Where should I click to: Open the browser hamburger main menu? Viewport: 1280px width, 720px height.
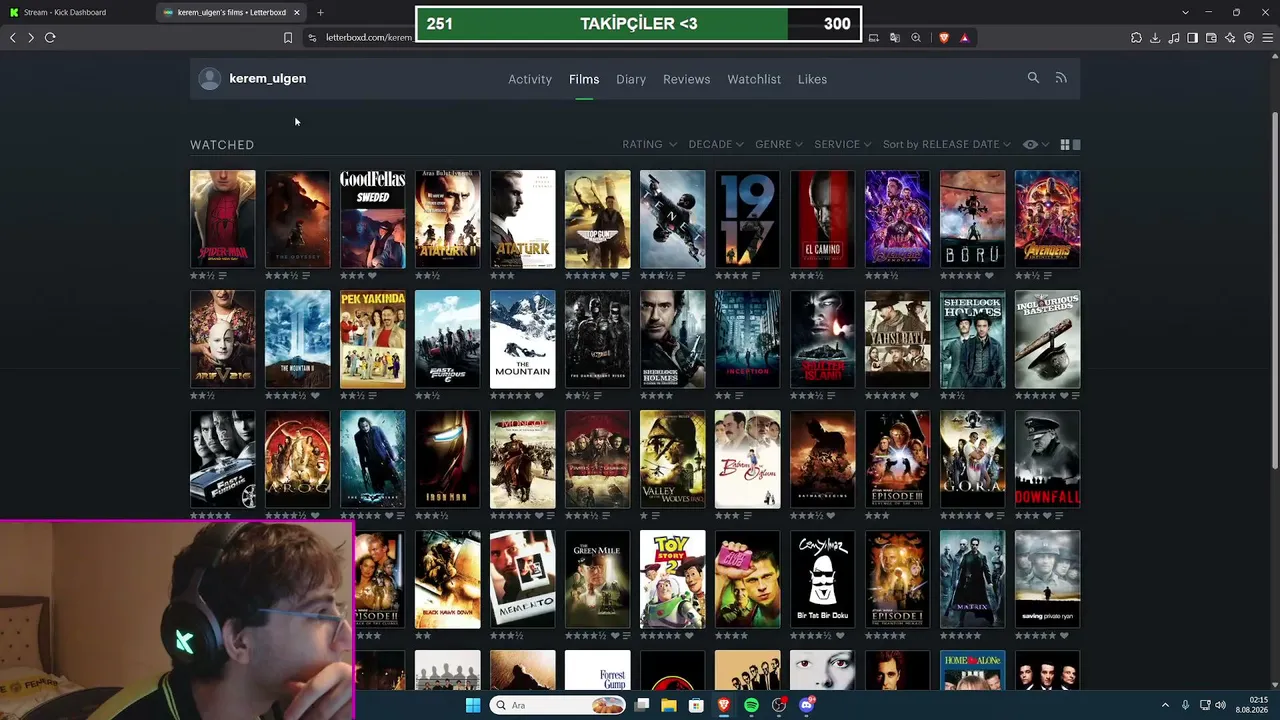point(1267,38)
